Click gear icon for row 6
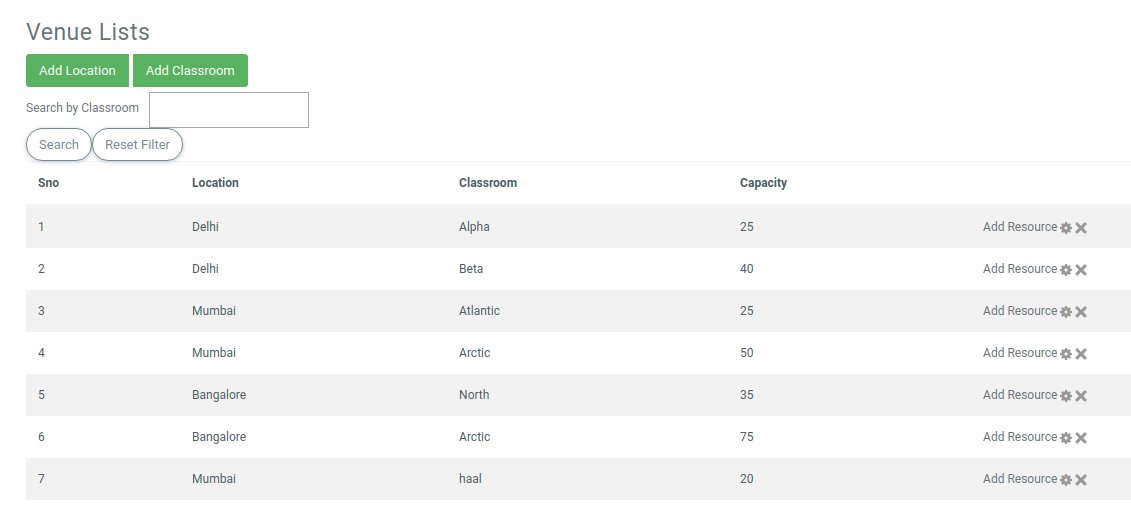The image size is (1131, 530). point(1066,438)
